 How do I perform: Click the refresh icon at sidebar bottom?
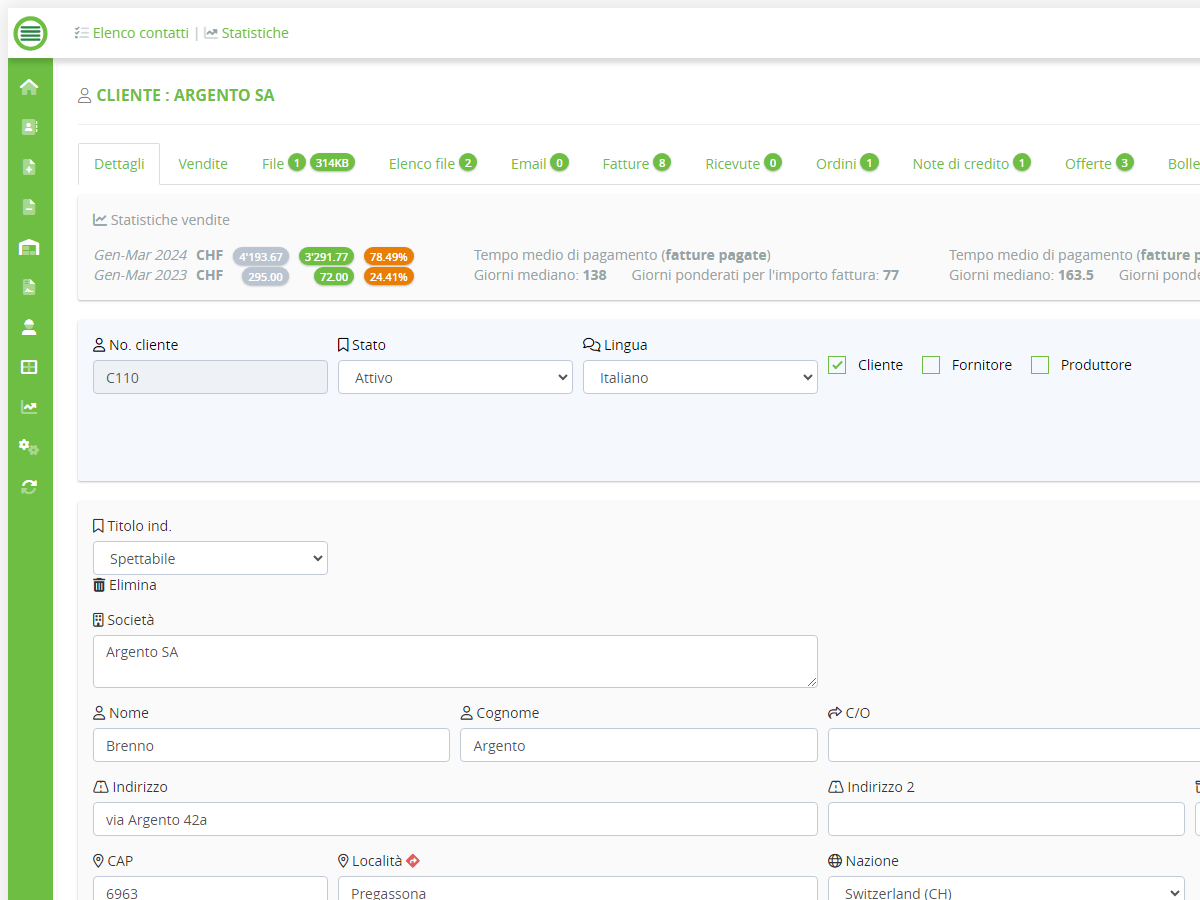[x=29, y=487]
